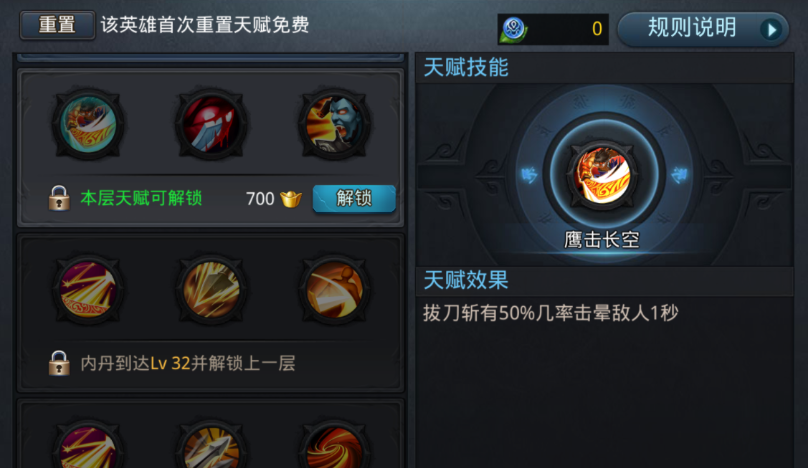
Task: Choose the golden shield burst talent icon
Action: [211, 289]
